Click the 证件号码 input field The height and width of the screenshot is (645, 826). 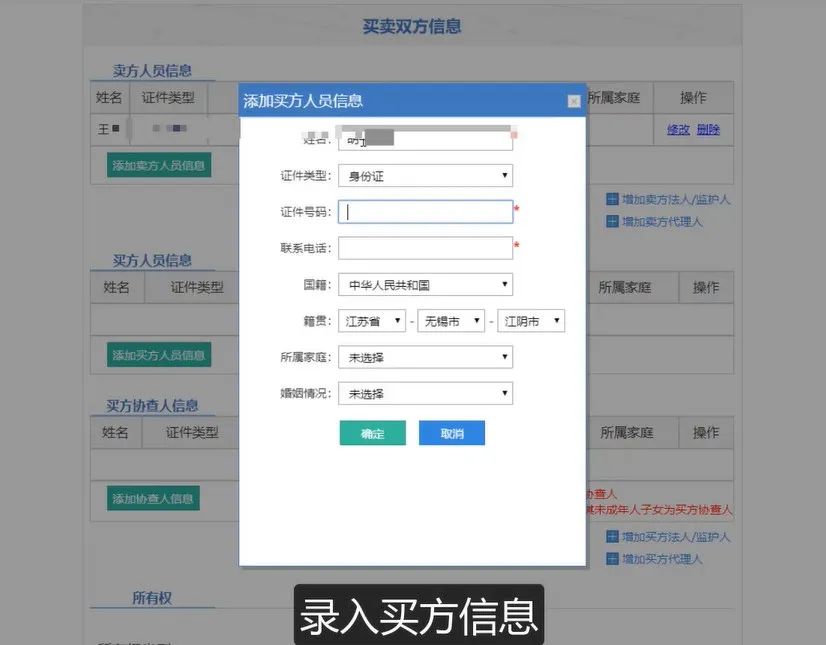pyautogui.click(x=425, y=211)
